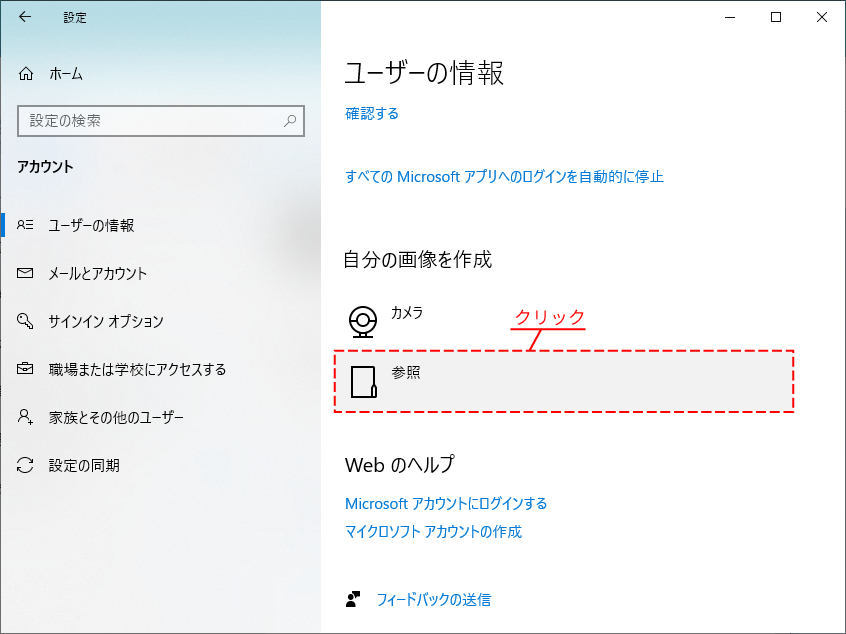The height and width of the screenshot is (634, 846).
Task: Click the Home icon in sidebar
Action: click(x=27, y=74)
